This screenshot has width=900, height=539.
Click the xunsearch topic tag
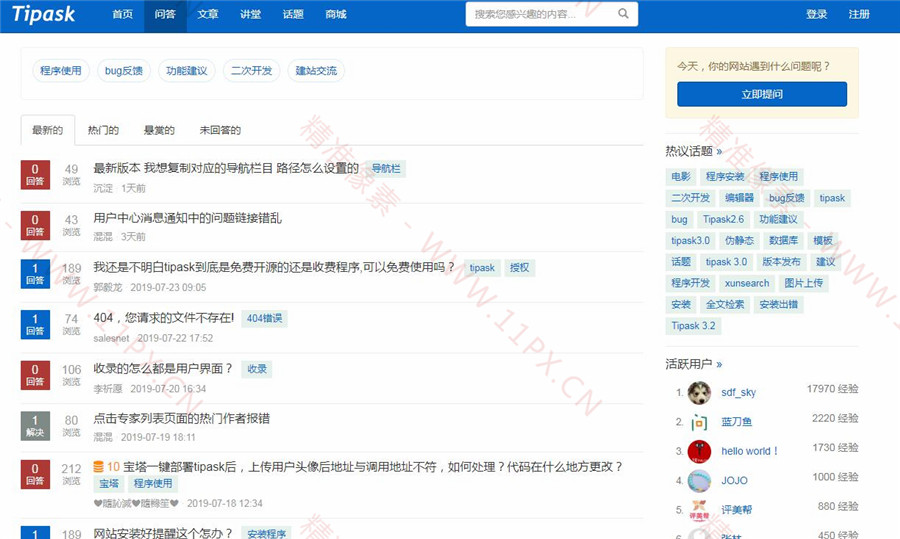(747, 283)
